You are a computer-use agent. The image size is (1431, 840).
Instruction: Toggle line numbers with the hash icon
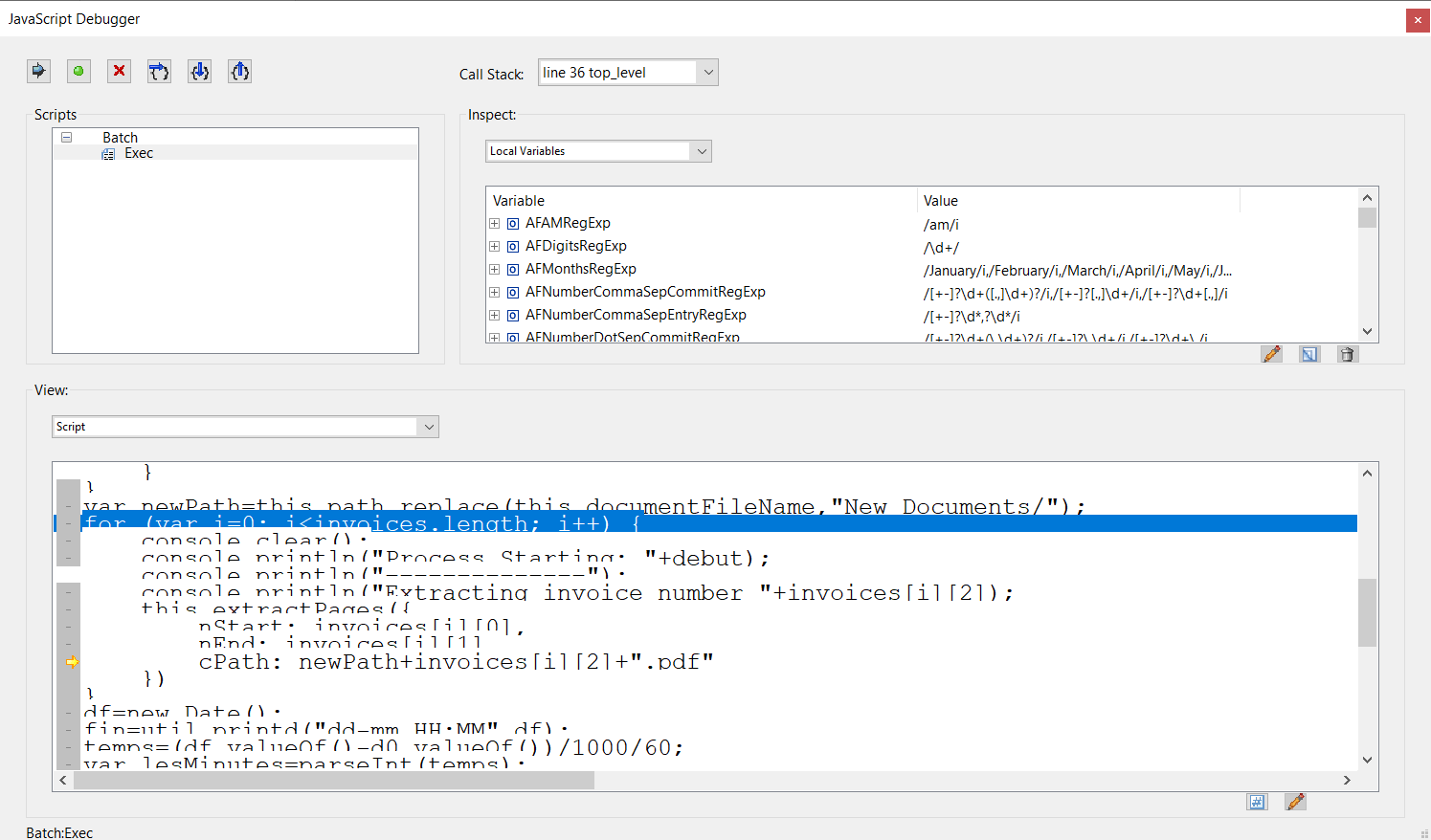pyautogui.click(x=1257, y=801)
